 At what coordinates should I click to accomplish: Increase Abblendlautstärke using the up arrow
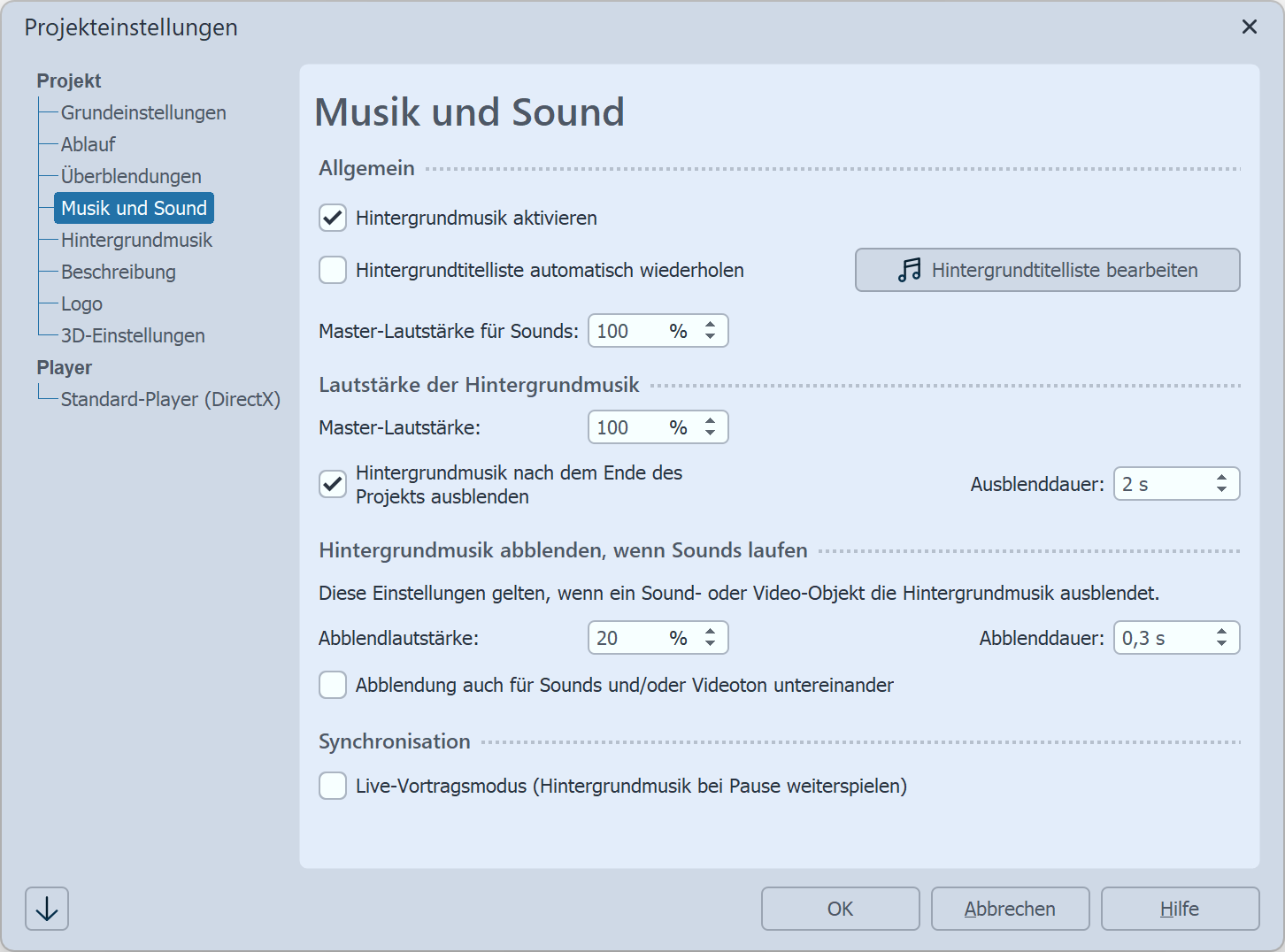point(709,631)
